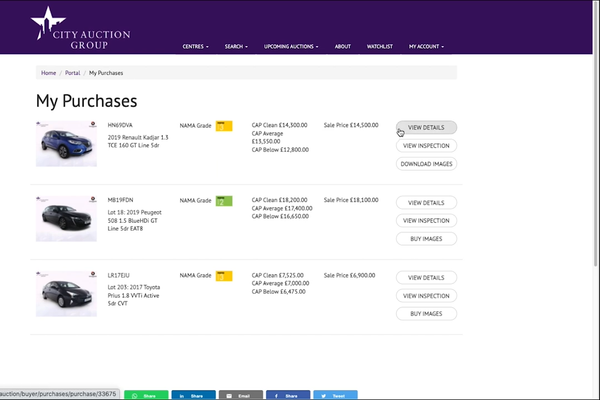
Task: Open the Toyota Prius thumbnail image
Action: point(66,293)
